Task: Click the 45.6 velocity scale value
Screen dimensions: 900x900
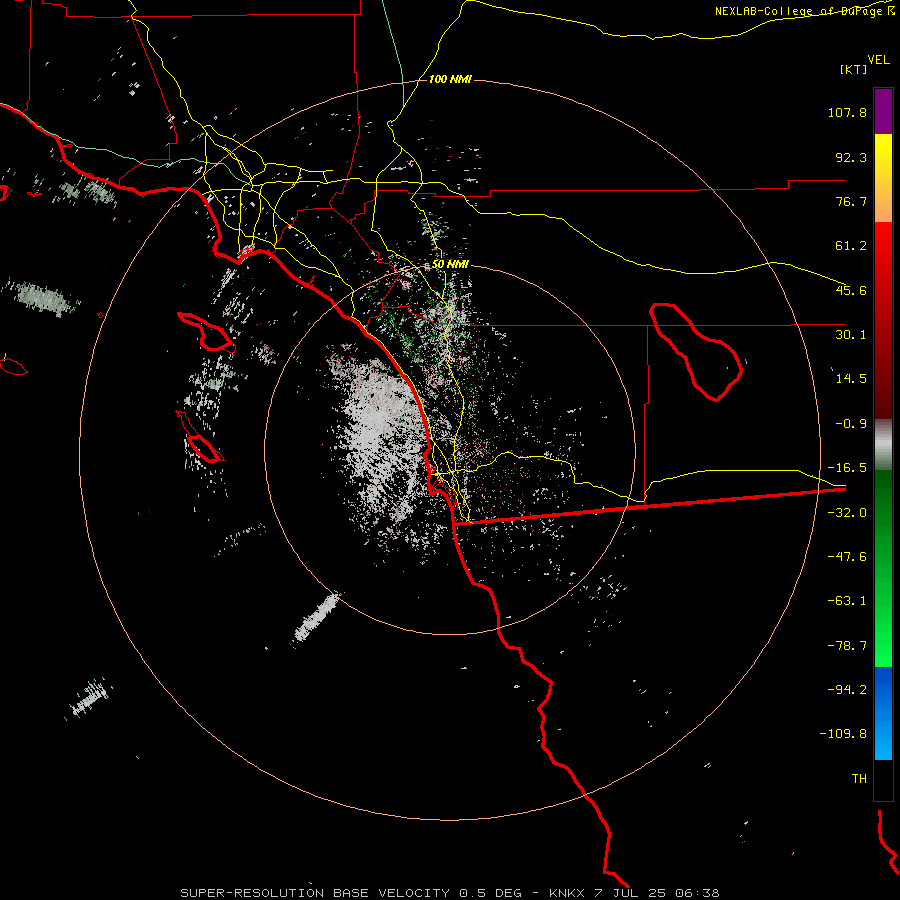Action: (x=851, y=290)
